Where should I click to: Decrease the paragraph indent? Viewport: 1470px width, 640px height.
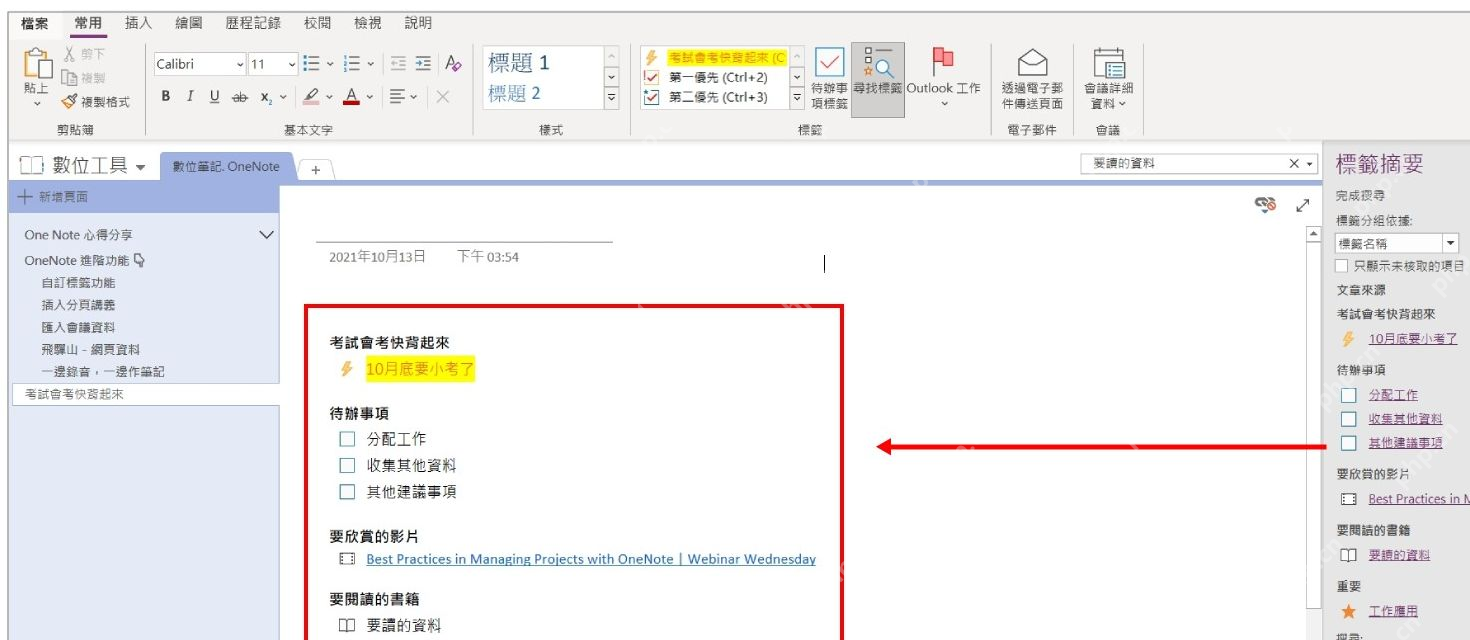397,64
